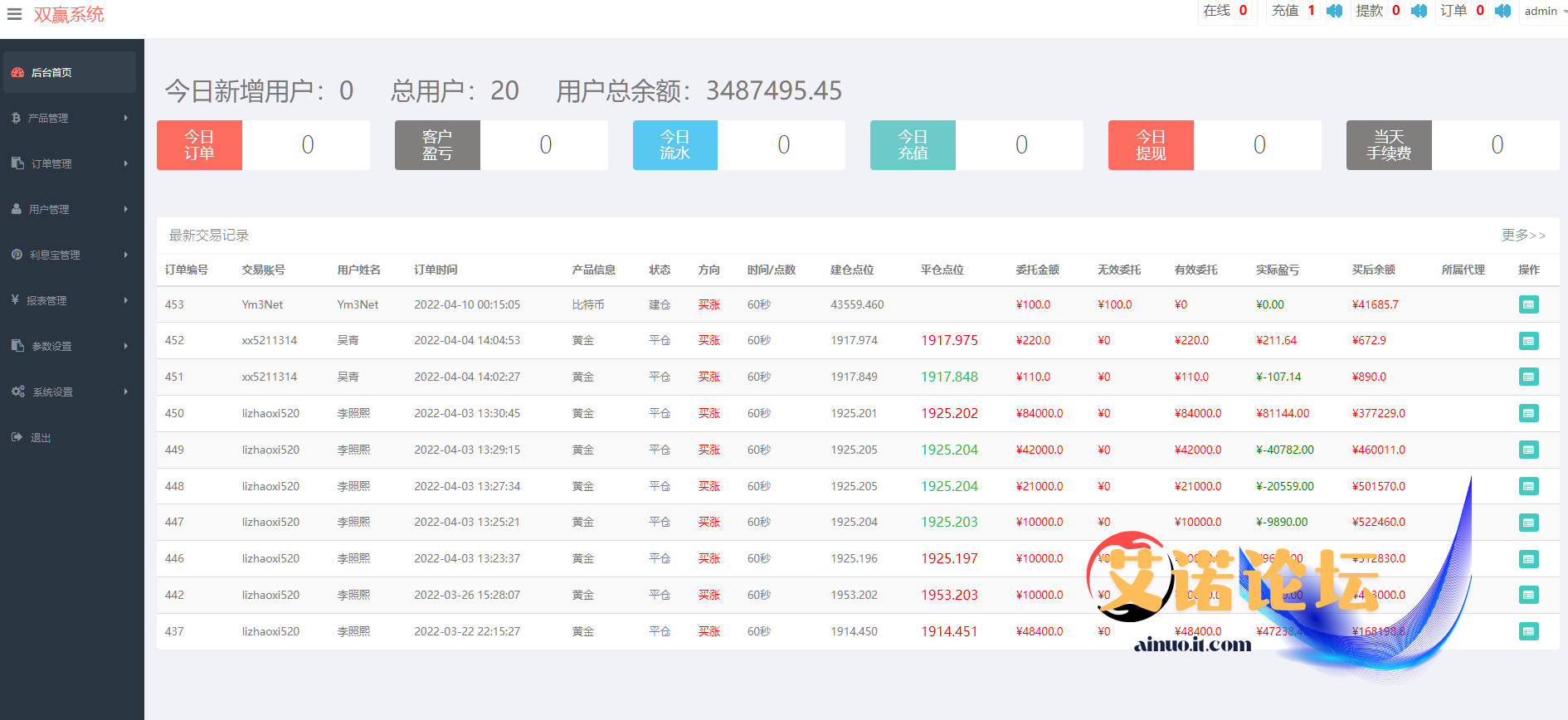Toggle the 充值 notification sound speaker
This screenshot has width=1568, height=720.
coord(1334,11)
